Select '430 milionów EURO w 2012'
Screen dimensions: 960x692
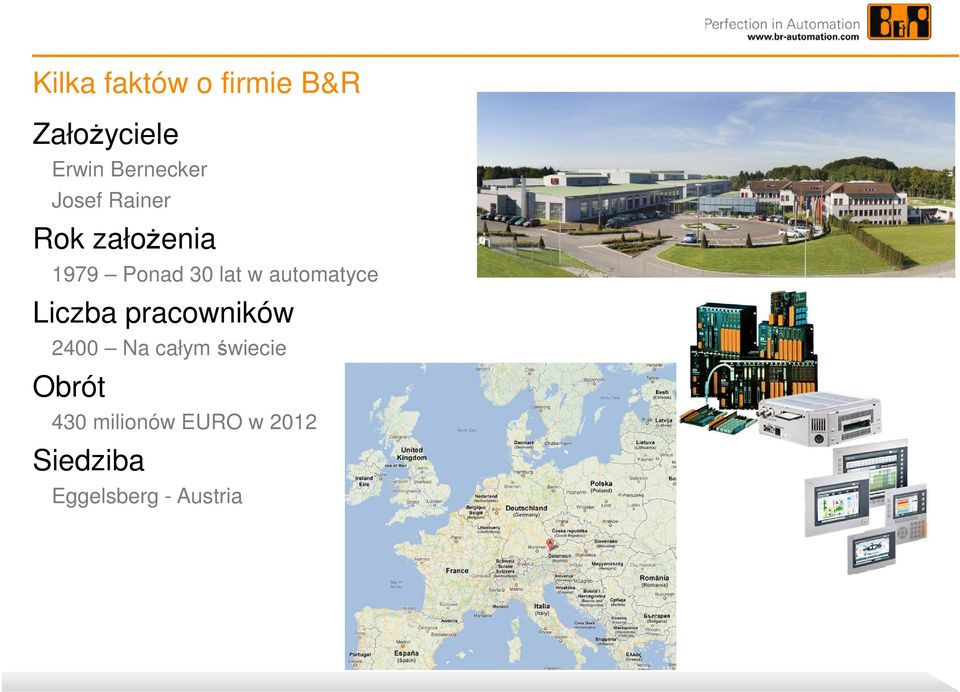pyautogui.click(x=184, y=422)
